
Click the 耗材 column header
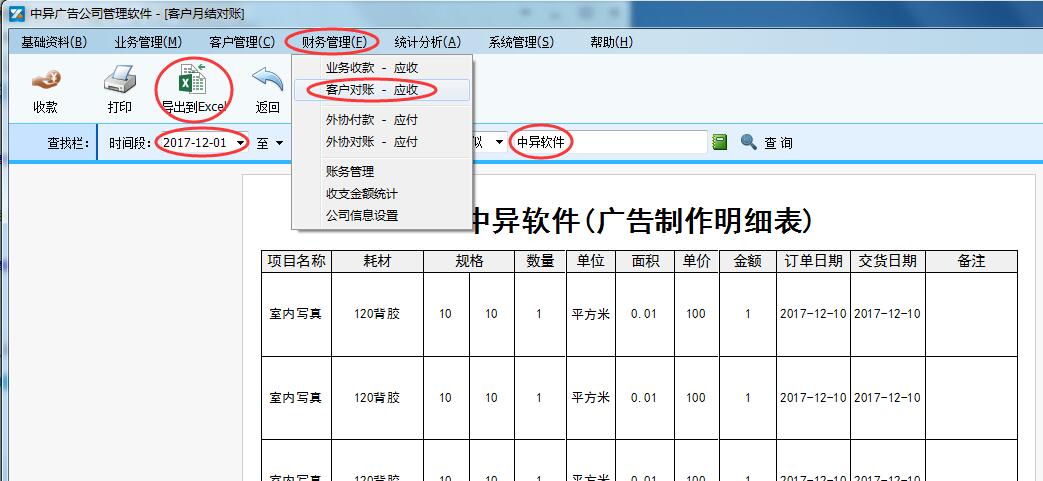(377, 261)
